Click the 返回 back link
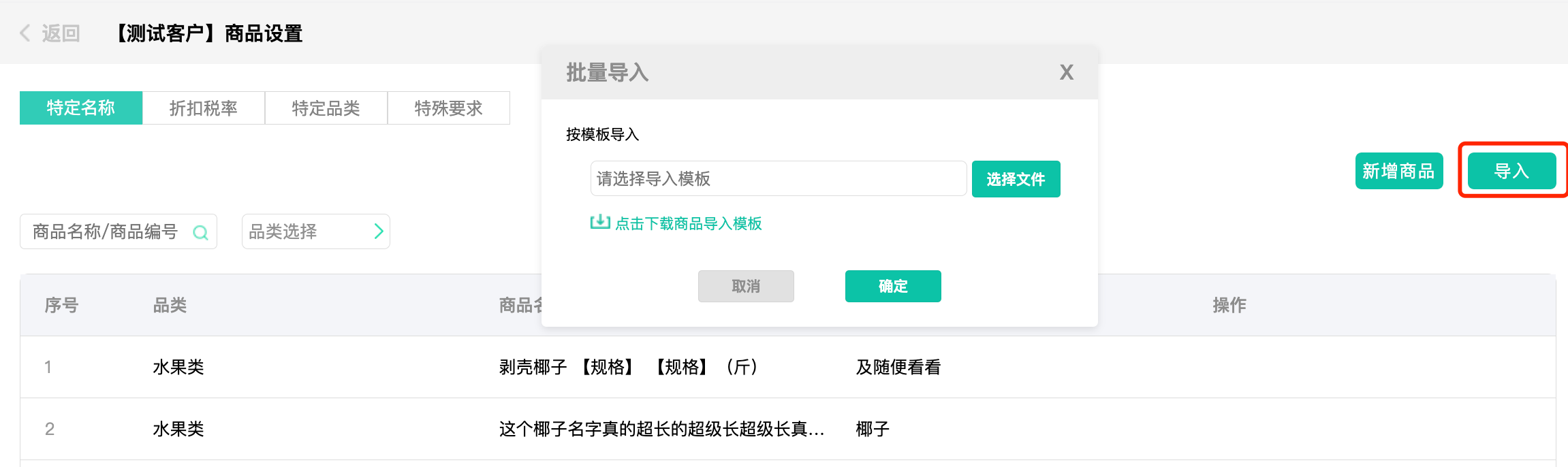Screen dimensions: 1568x467 pos(61,33)
